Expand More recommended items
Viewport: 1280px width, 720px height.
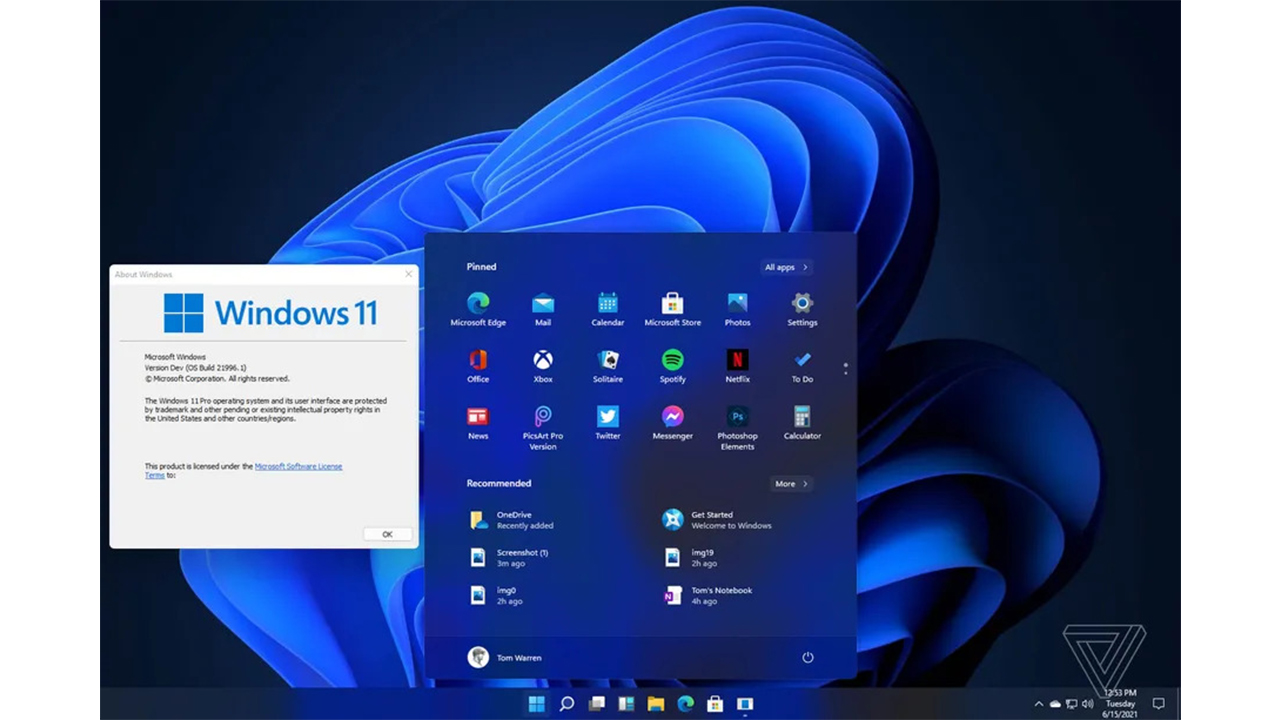pos(791,484)
